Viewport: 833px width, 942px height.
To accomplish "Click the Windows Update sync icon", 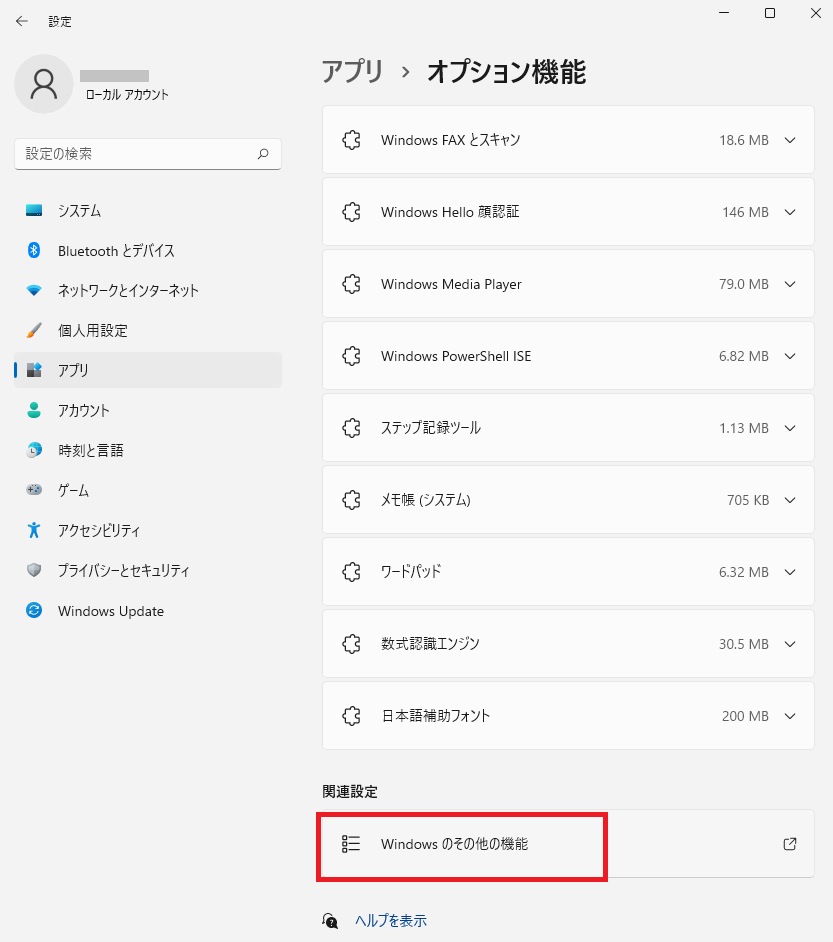I will [x=34, y=610].
